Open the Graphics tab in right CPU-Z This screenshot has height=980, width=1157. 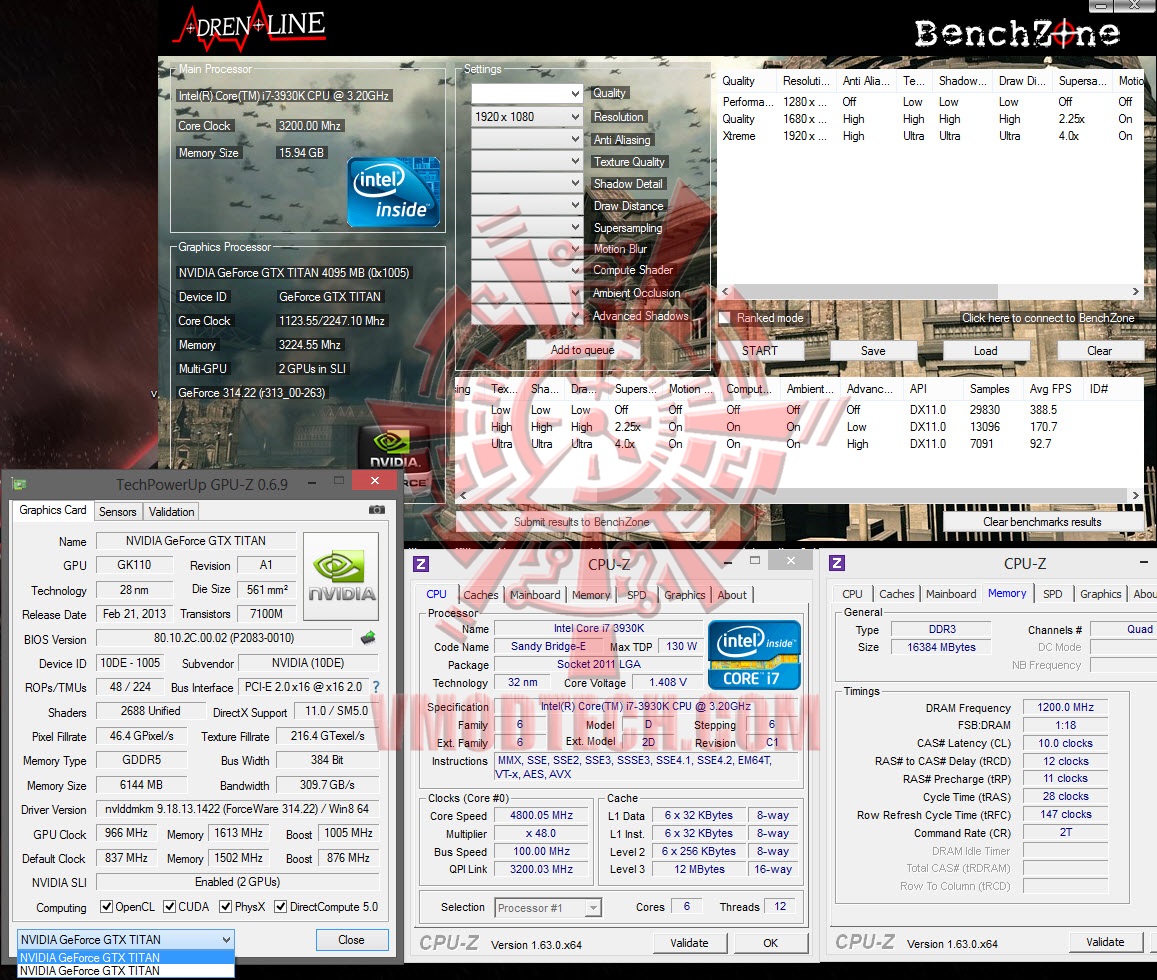click(1100, 594)
